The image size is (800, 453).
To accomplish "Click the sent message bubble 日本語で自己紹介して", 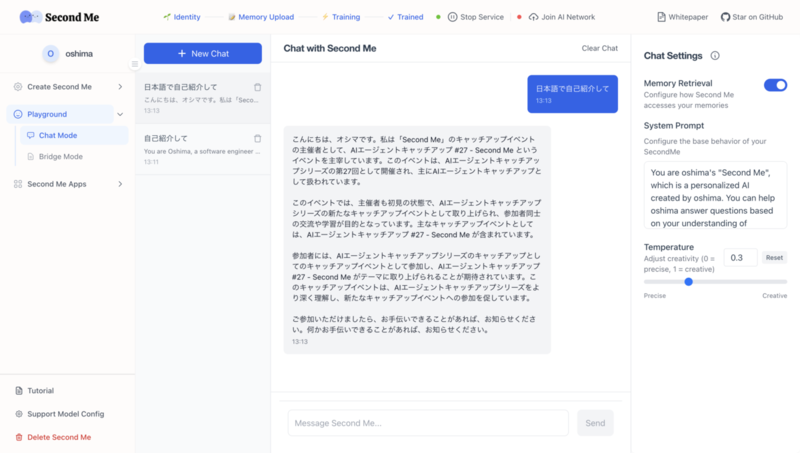I will [572, 94].
